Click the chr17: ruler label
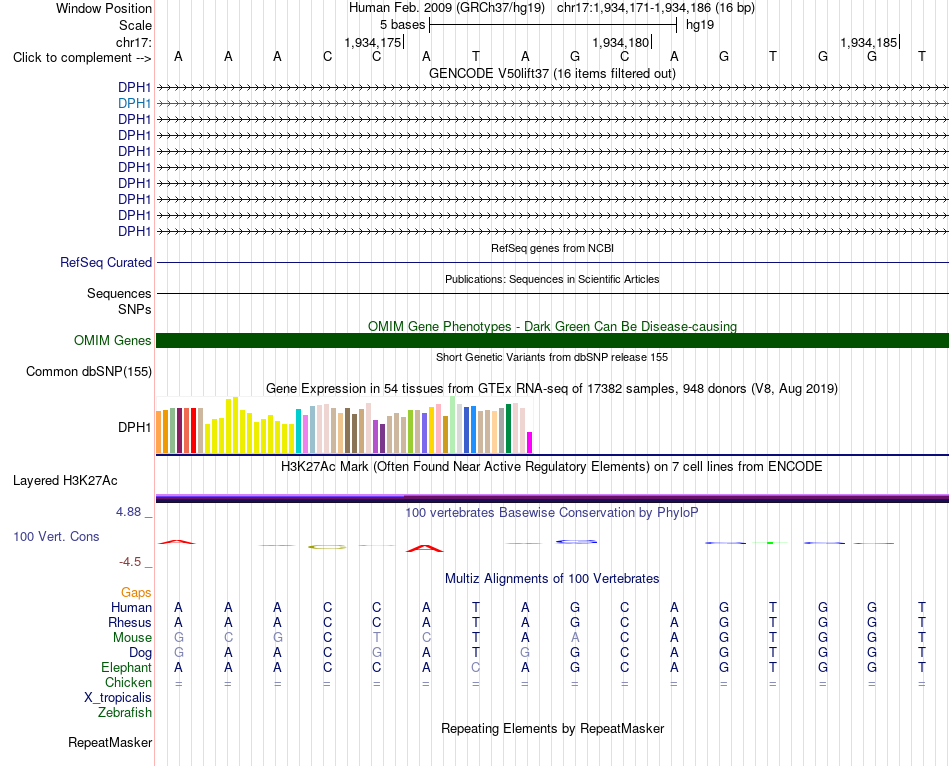This screenshot has width=950, height=766. pyautogui.click(x=134, y=42)
